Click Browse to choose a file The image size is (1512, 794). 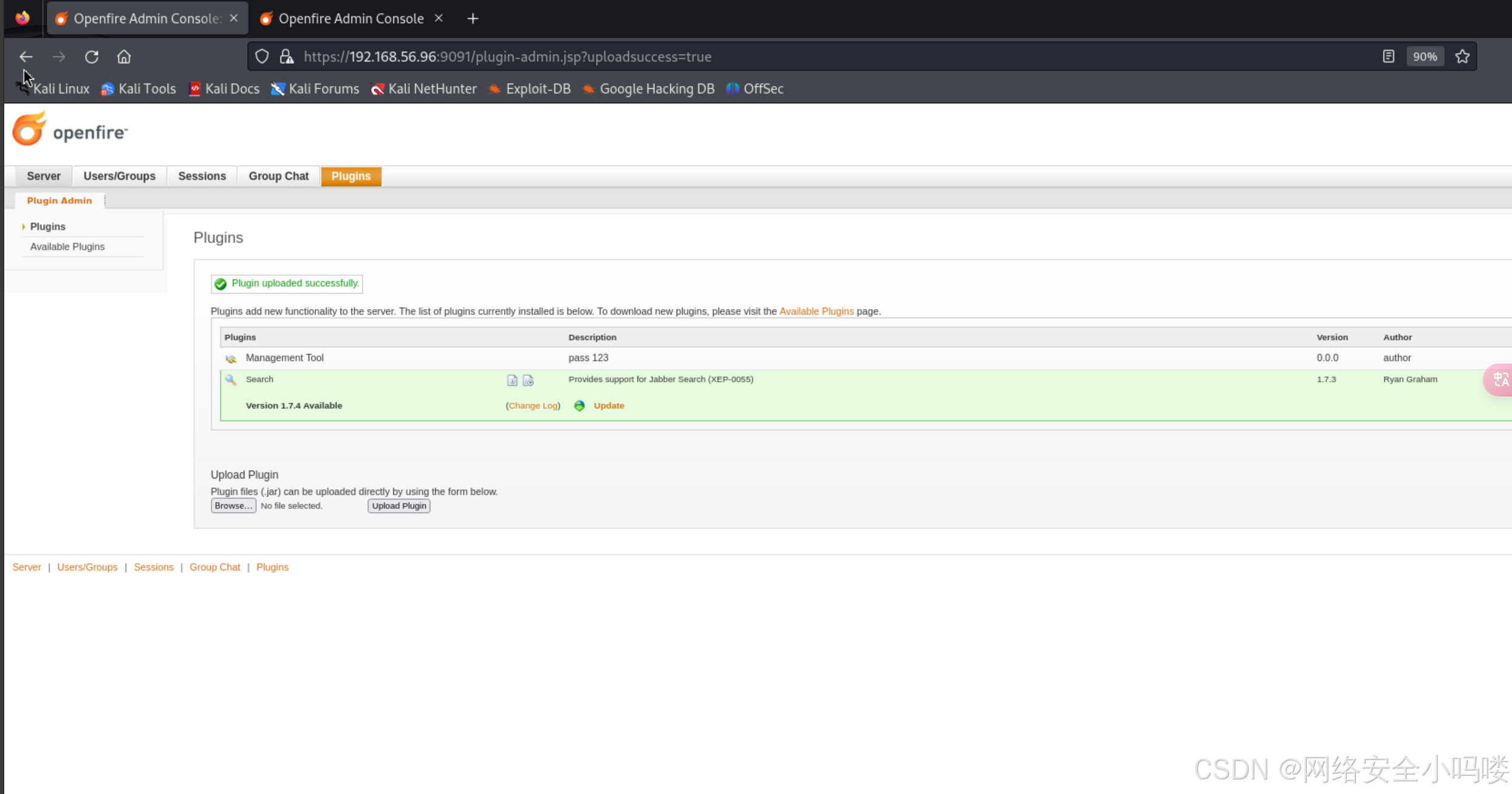point(233,506)
